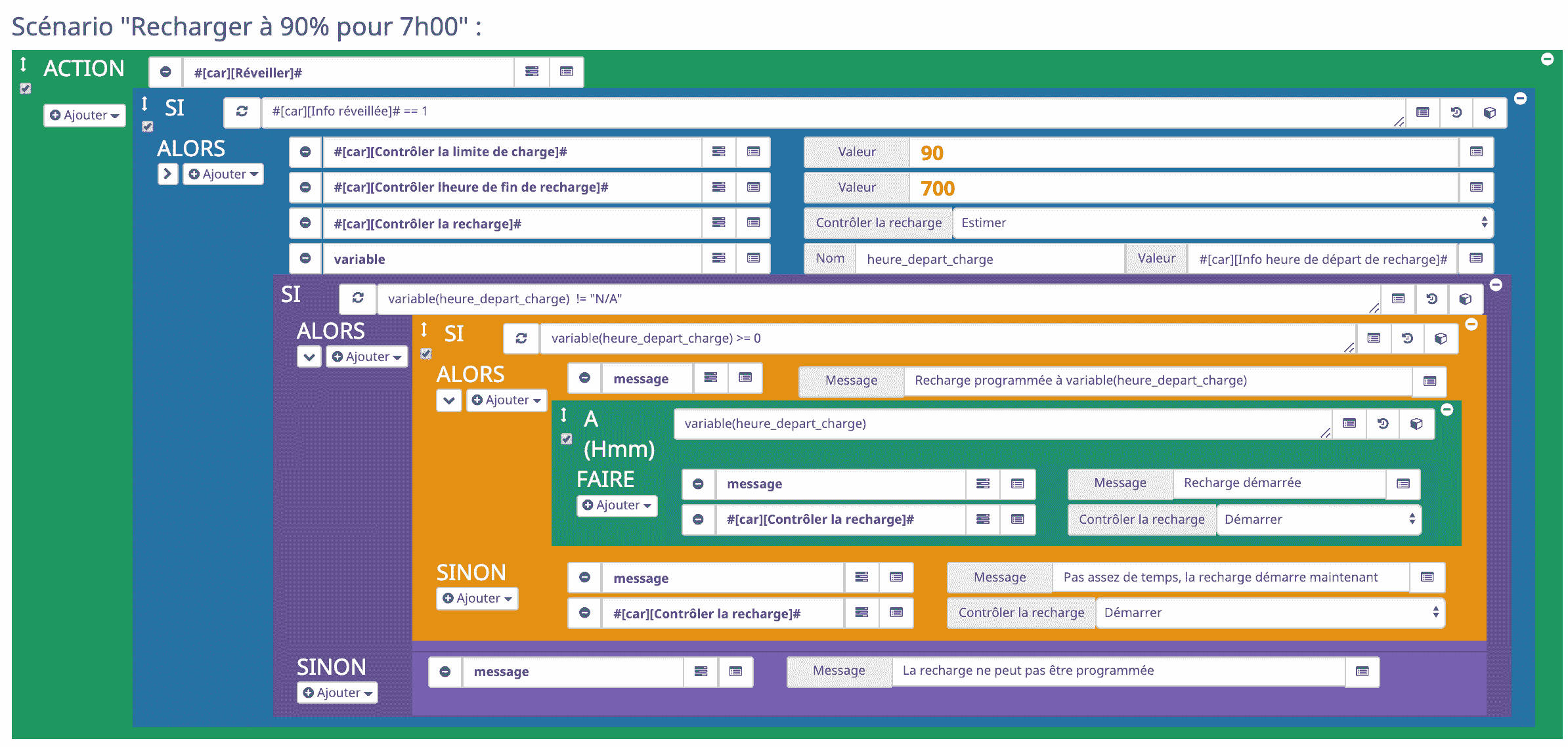Open command picker for Info réveillée condition
1568x747 pixels.
(1422, 112)
